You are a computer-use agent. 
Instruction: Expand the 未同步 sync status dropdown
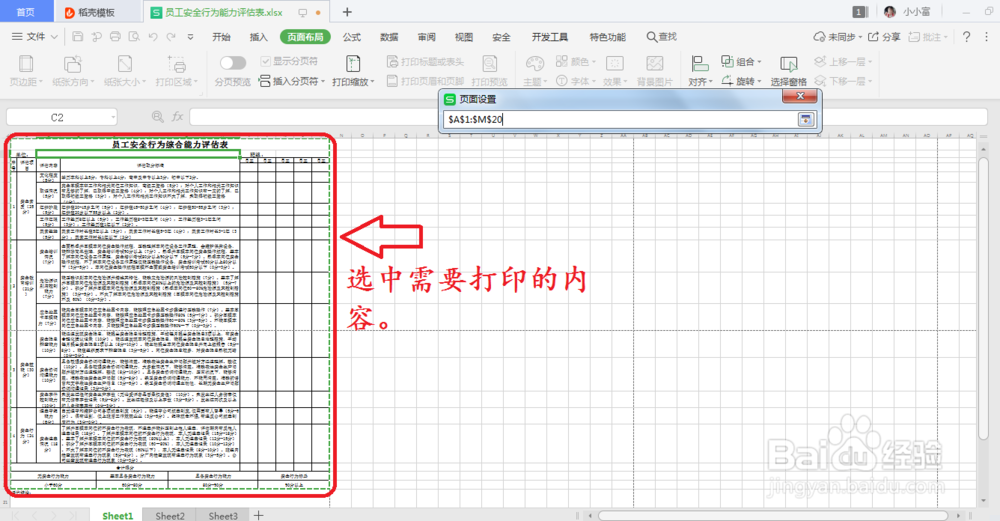[x=860, y=38]
